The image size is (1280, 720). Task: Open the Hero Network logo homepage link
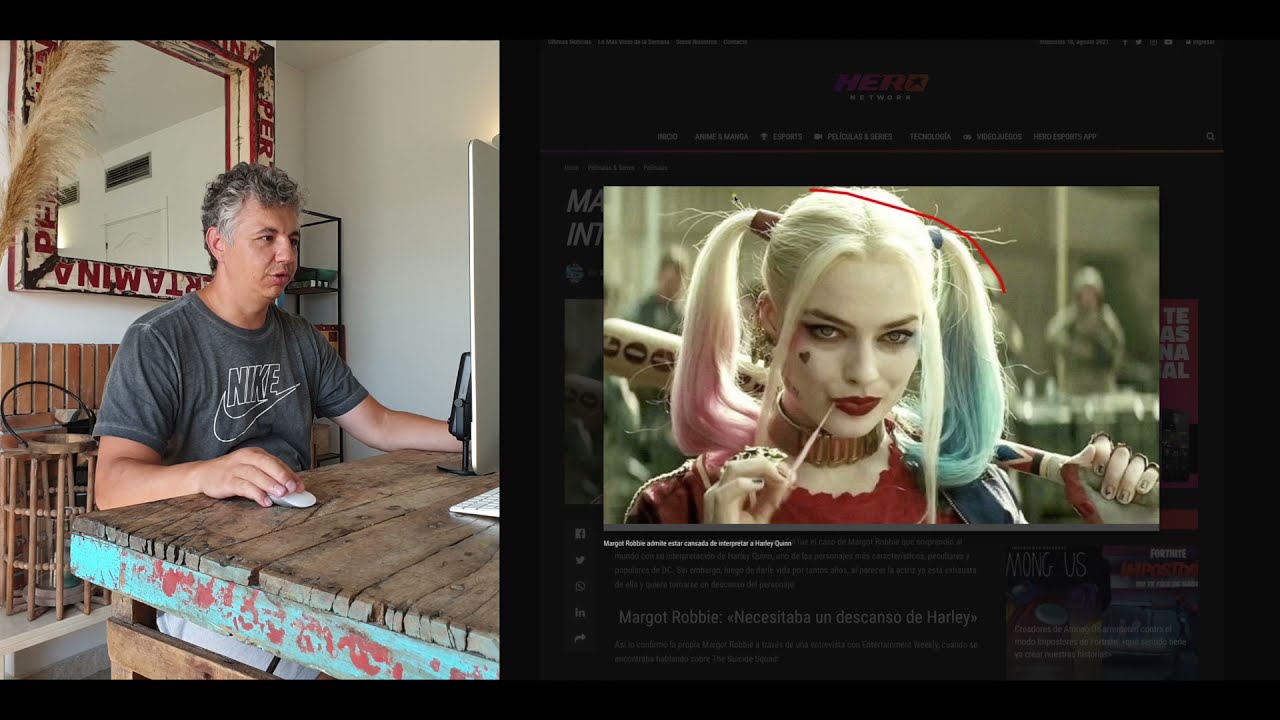[881, 86]
